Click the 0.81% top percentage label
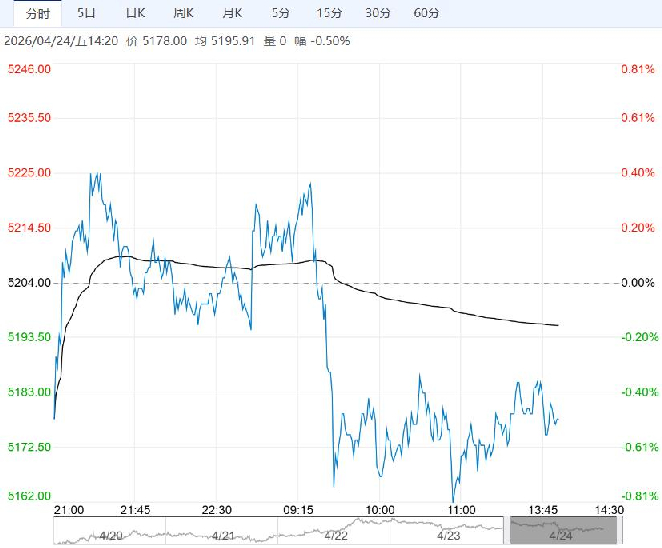662x548 pixels. (x=637, y=69)
